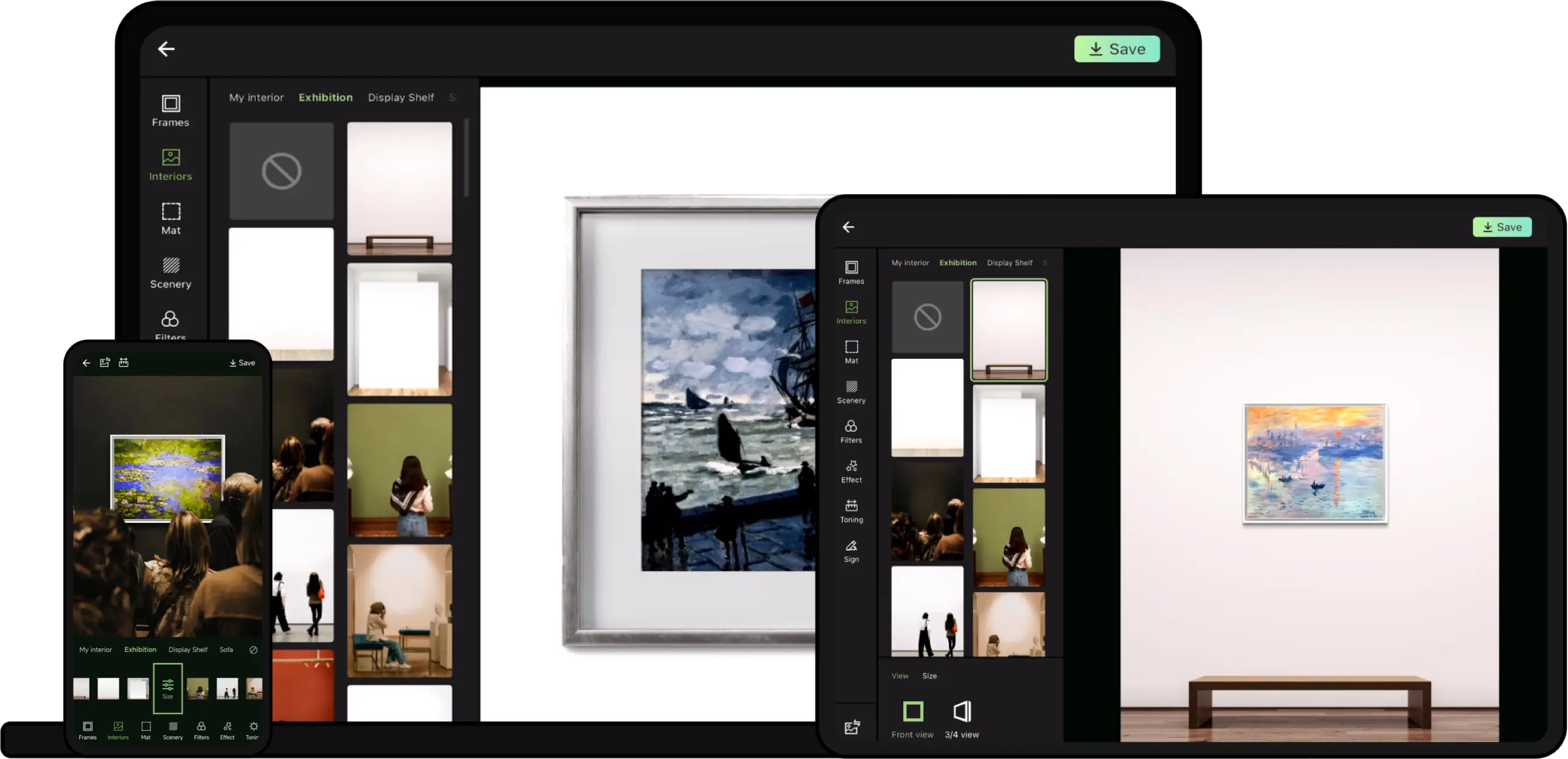Tap Effect in the phone bottom toolbar
The height and width of the screenshot is (759, 1568).
pos(227,730)
